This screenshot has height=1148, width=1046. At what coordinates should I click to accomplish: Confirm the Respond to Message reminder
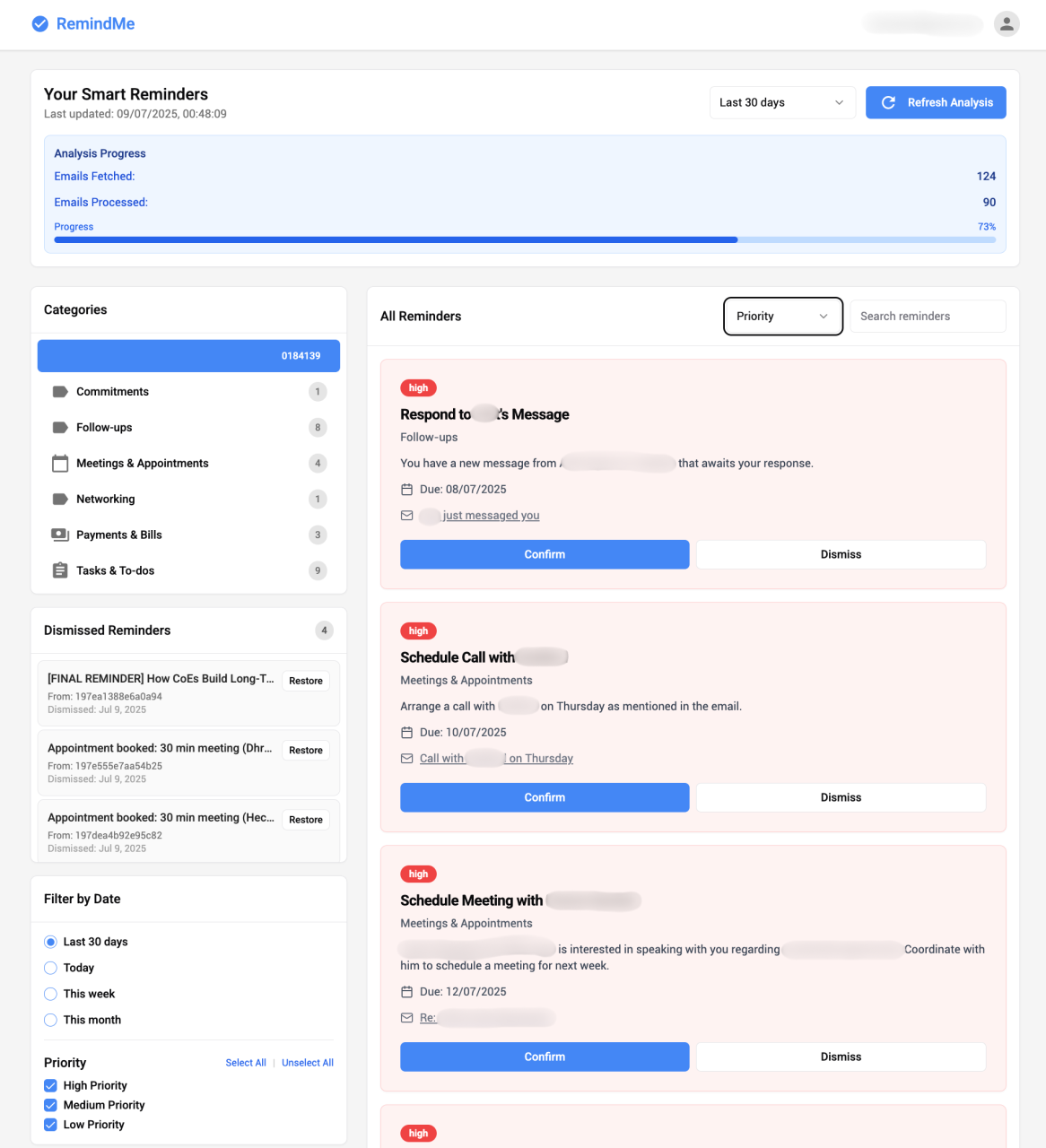click(545, 554)
